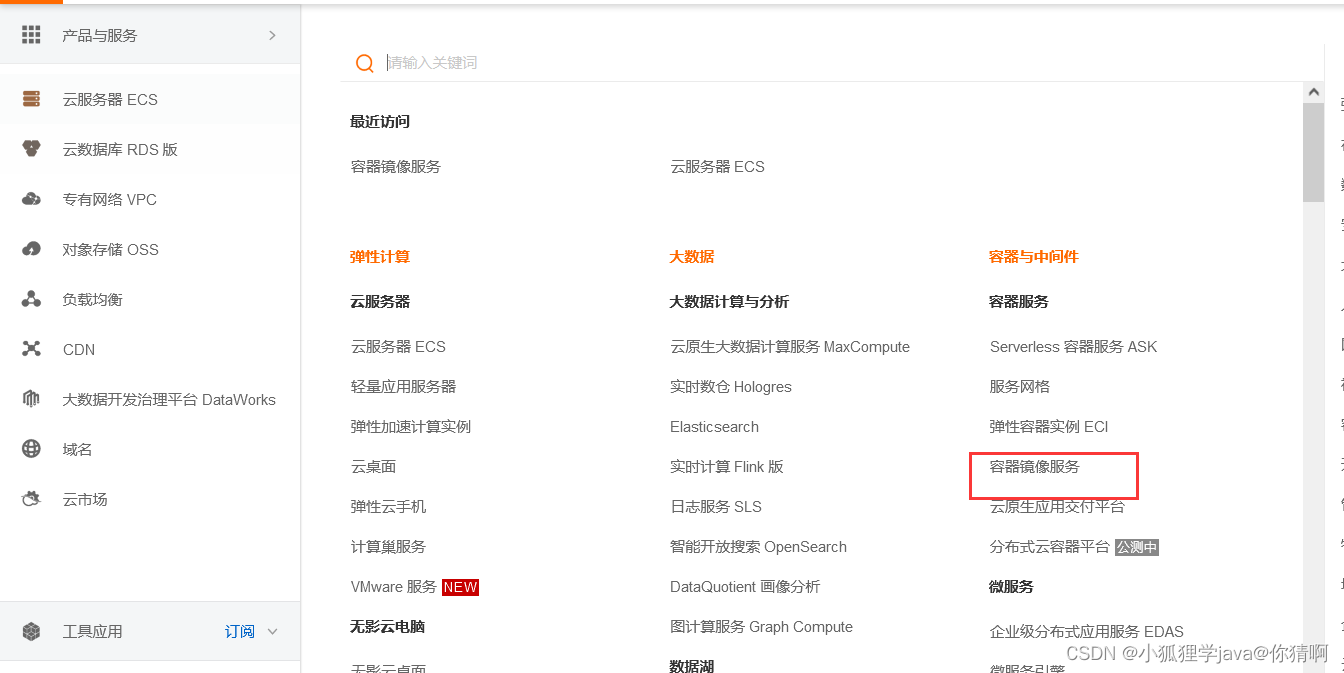Open Elasticsearch link
Image resolution: width=1344 pixels, height=673 pixels.
[714, 427]
